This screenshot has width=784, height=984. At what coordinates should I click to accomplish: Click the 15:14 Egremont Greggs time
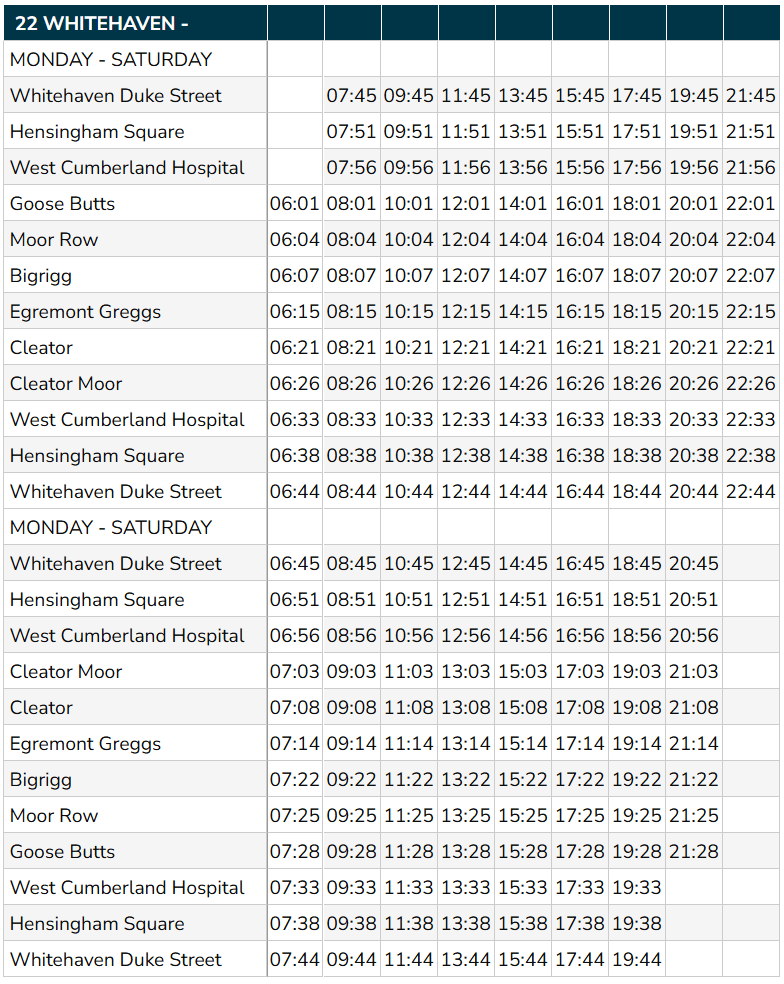tap(523, 744)
